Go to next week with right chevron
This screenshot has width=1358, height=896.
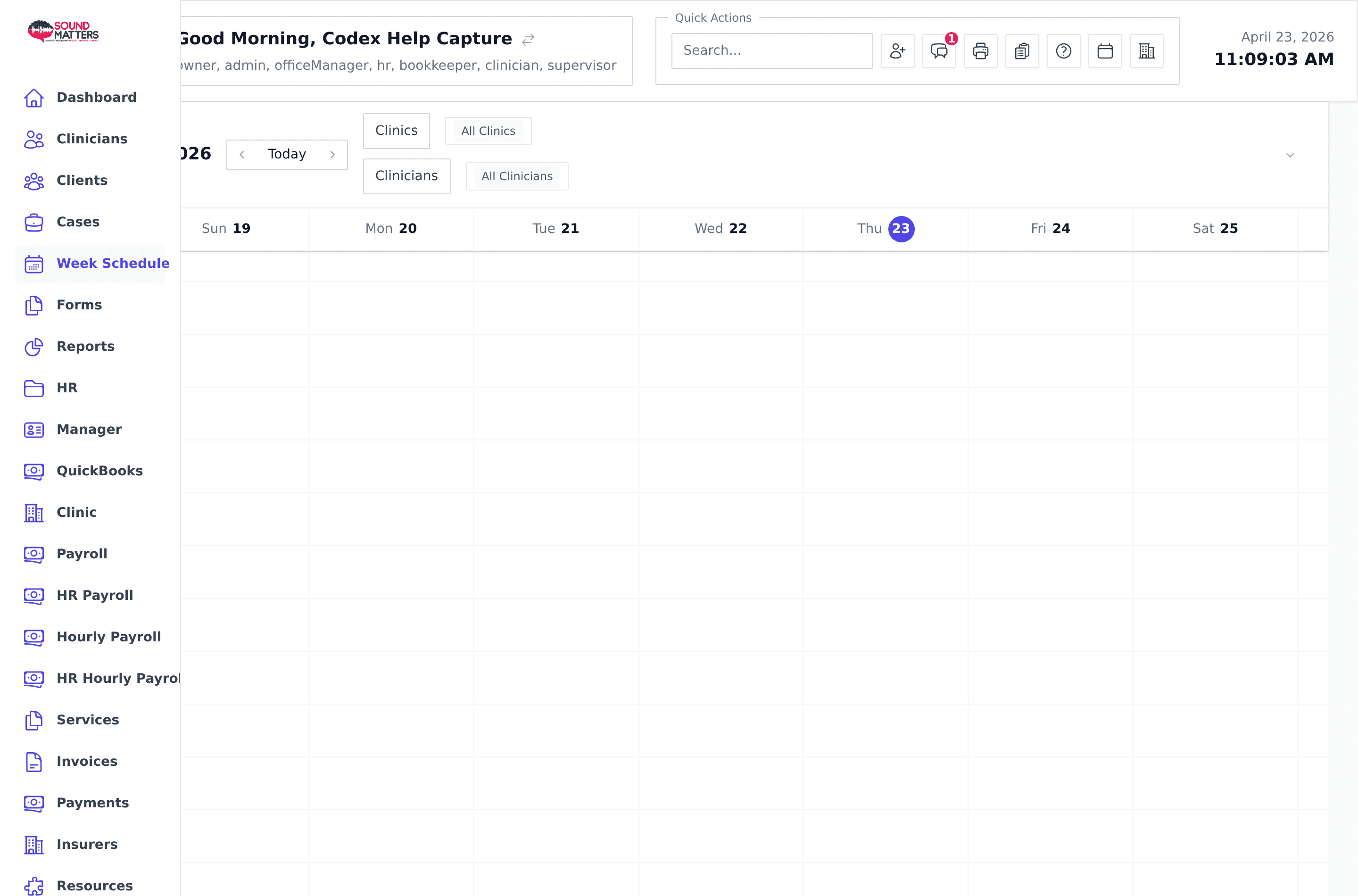332,155
